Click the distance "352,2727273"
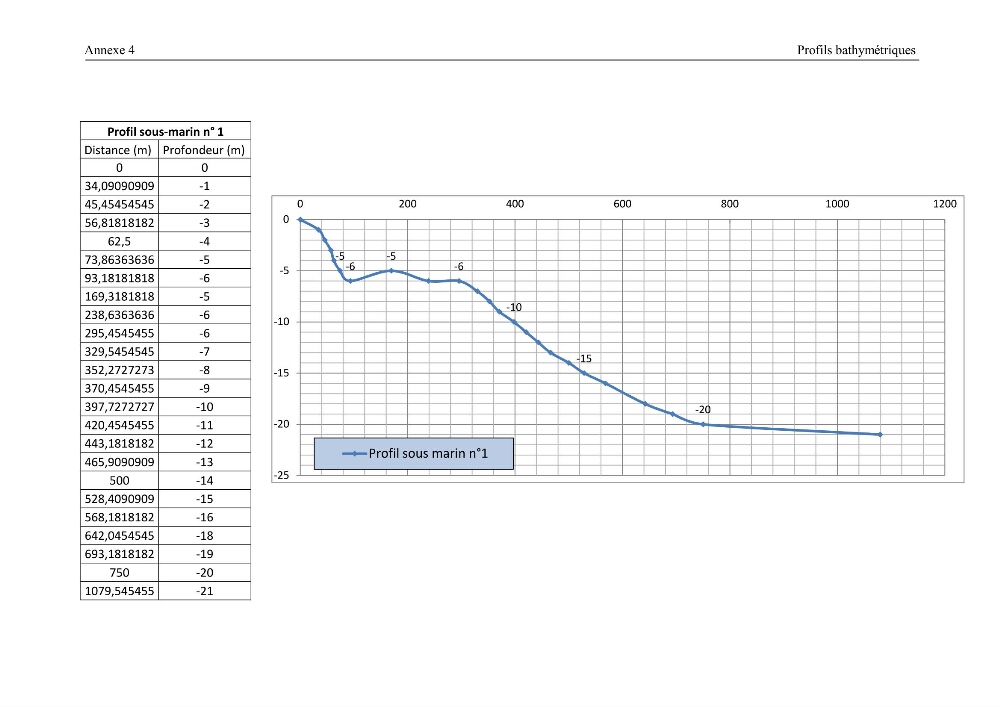Image resolution: width=1000 pixels, height=707 pixels. click(x=119, y=370)
